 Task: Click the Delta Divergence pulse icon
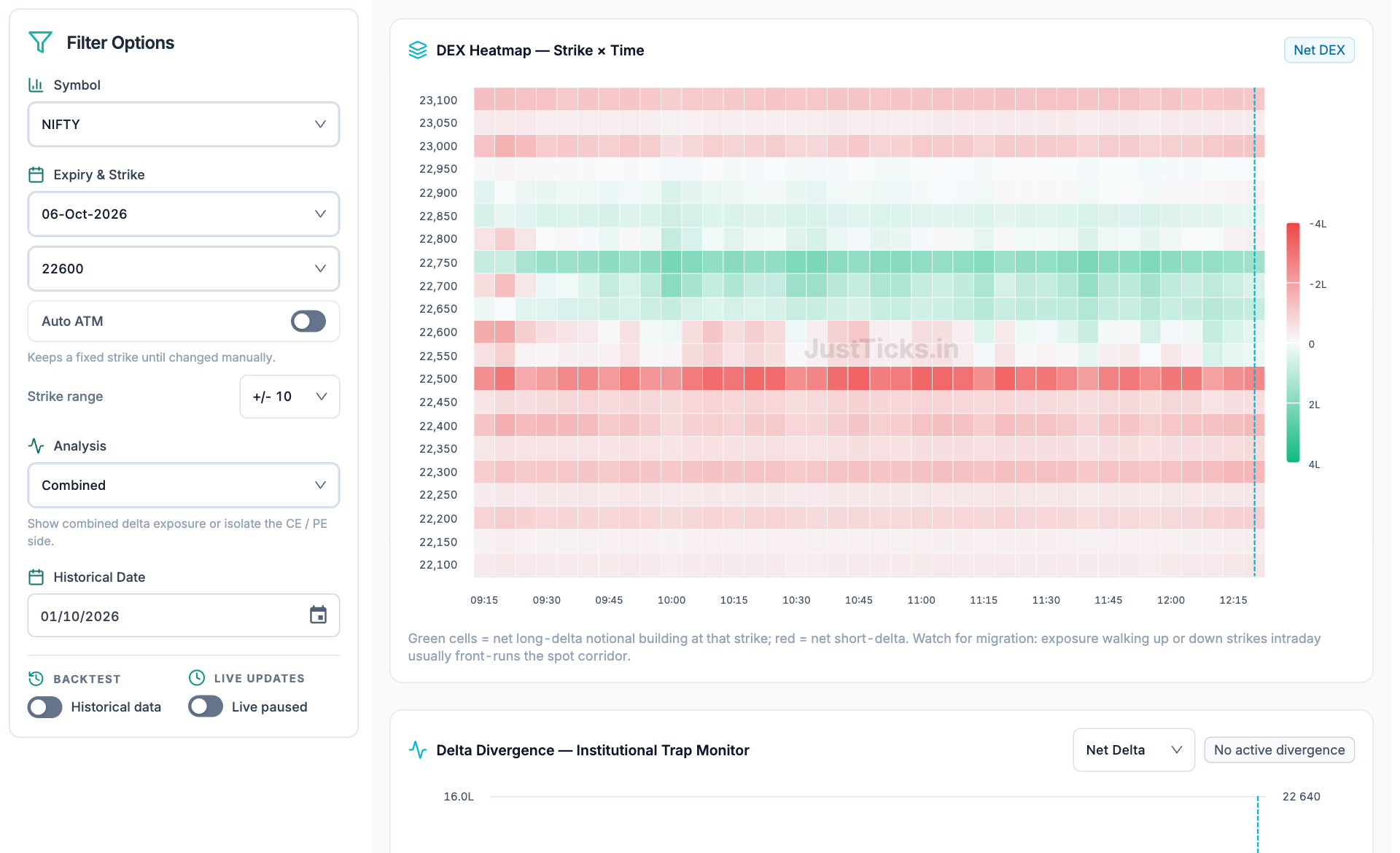point(418,750)
